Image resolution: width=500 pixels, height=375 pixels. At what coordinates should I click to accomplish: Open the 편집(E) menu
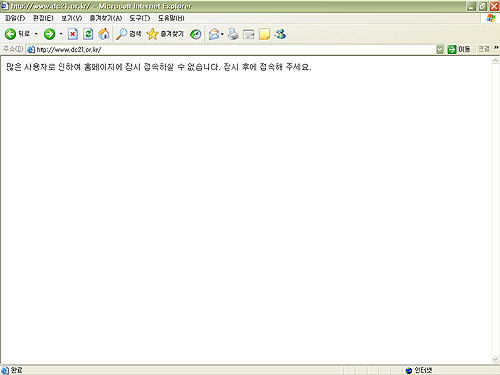tap(43, 18)
